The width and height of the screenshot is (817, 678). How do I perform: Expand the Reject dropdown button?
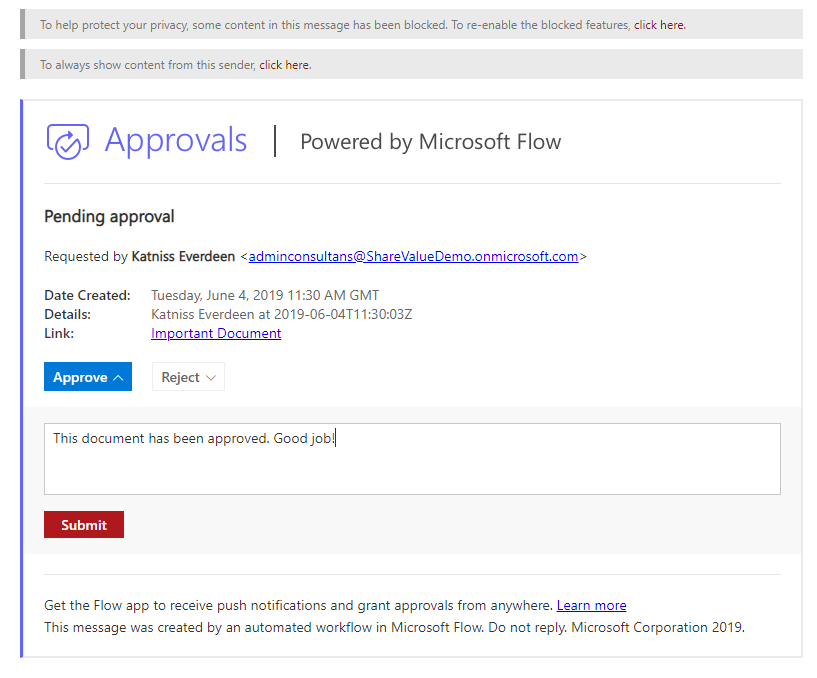(188, 376)
